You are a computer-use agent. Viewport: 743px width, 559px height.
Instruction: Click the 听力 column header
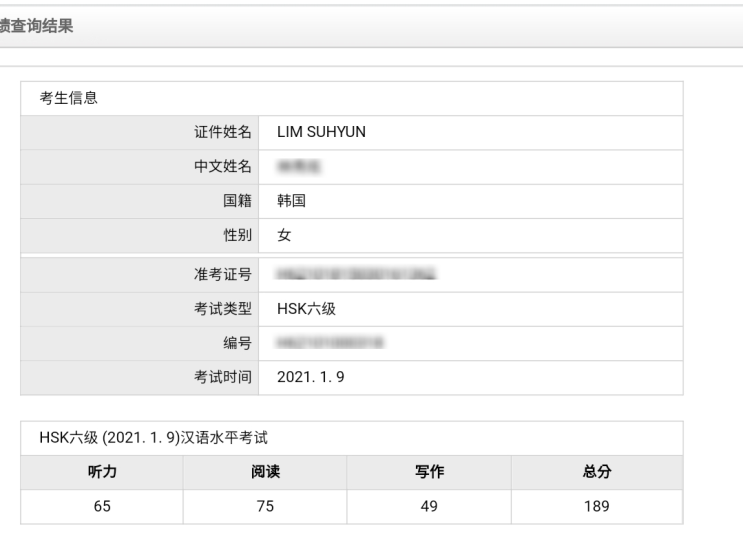[x=102, y=472]
